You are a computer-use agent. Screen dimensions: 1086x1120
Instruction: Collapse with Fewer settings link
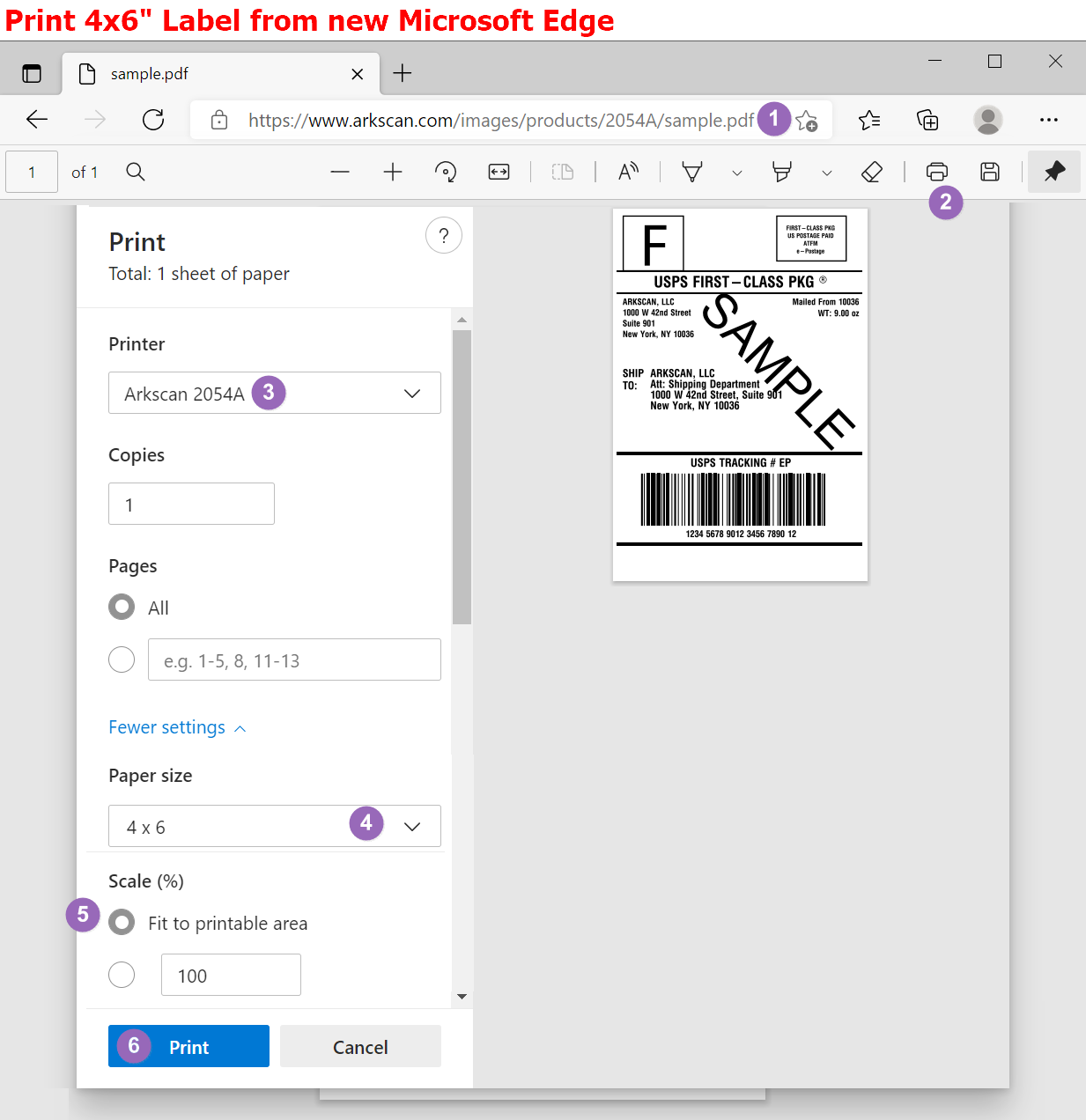pos(177,727)
